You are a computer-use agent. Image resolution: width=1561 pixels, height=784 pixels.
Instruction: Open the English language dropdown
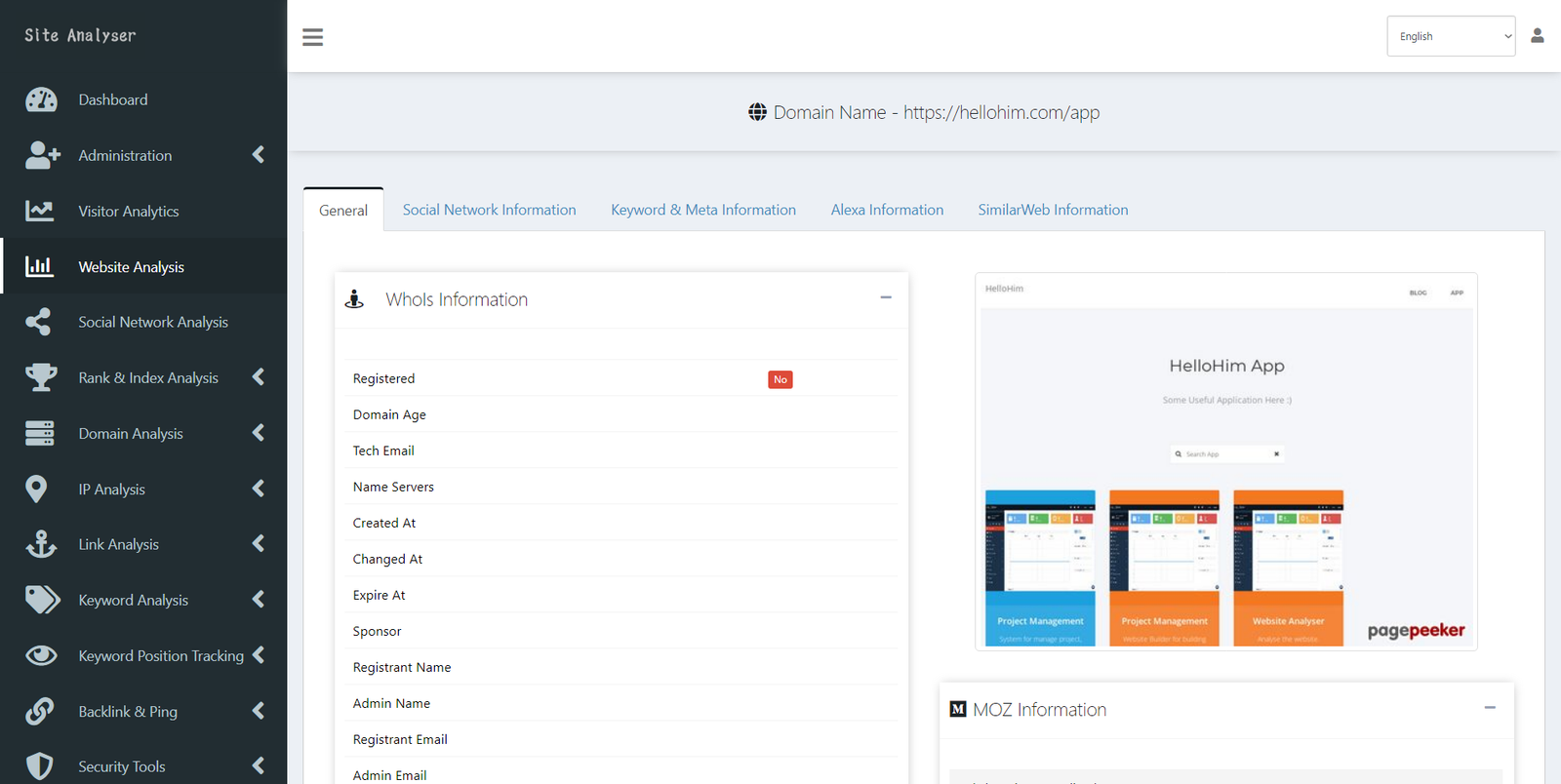point(1451,36)
